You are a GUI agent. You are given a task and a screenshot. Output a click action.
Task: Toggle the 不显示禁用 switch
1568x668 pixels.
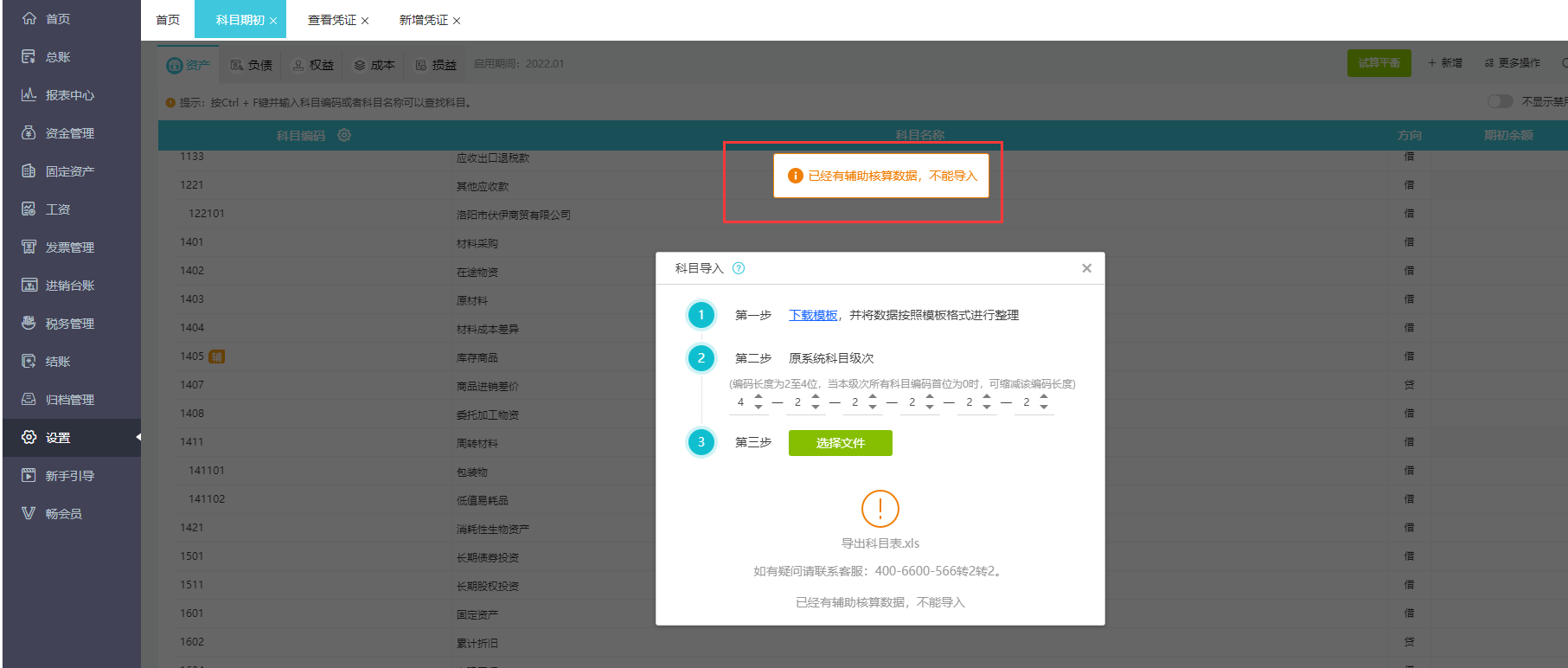click(1500, 102)
